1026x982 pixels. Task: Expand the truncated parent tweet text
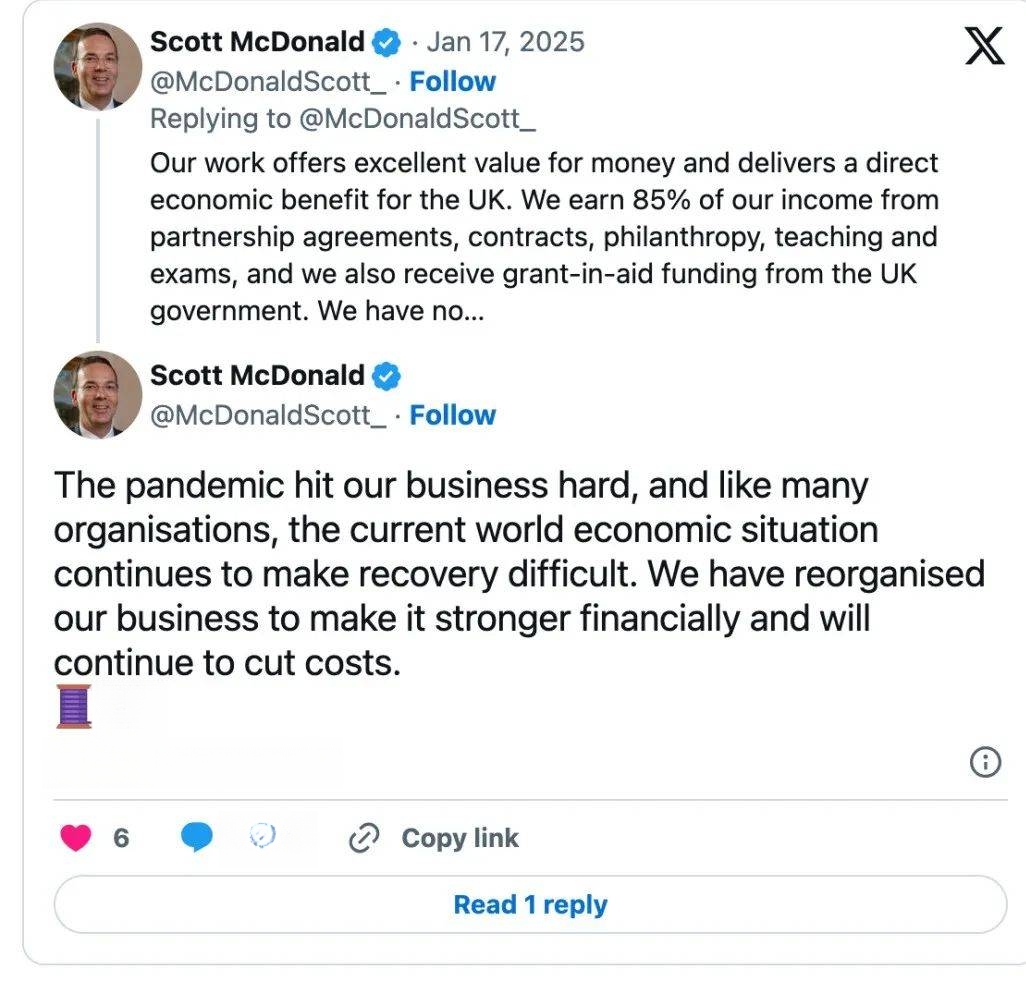coord(400,311)
